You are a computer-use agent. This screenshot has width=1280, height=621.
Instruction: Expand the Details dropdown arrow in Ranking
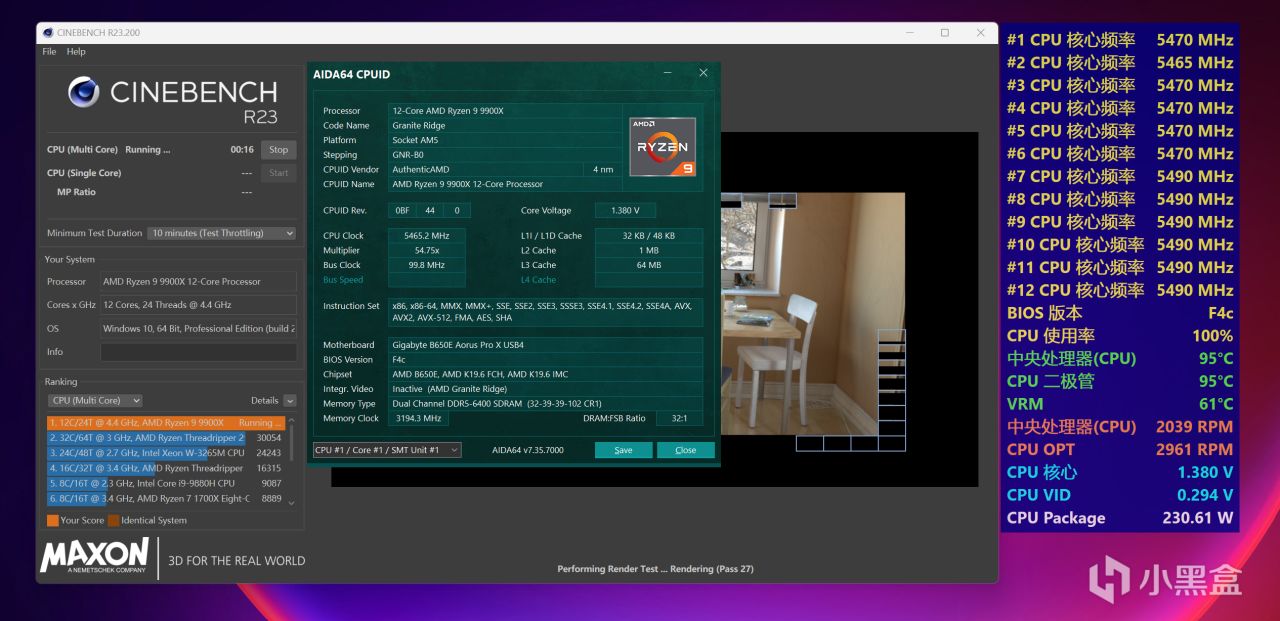click(290, 401)
